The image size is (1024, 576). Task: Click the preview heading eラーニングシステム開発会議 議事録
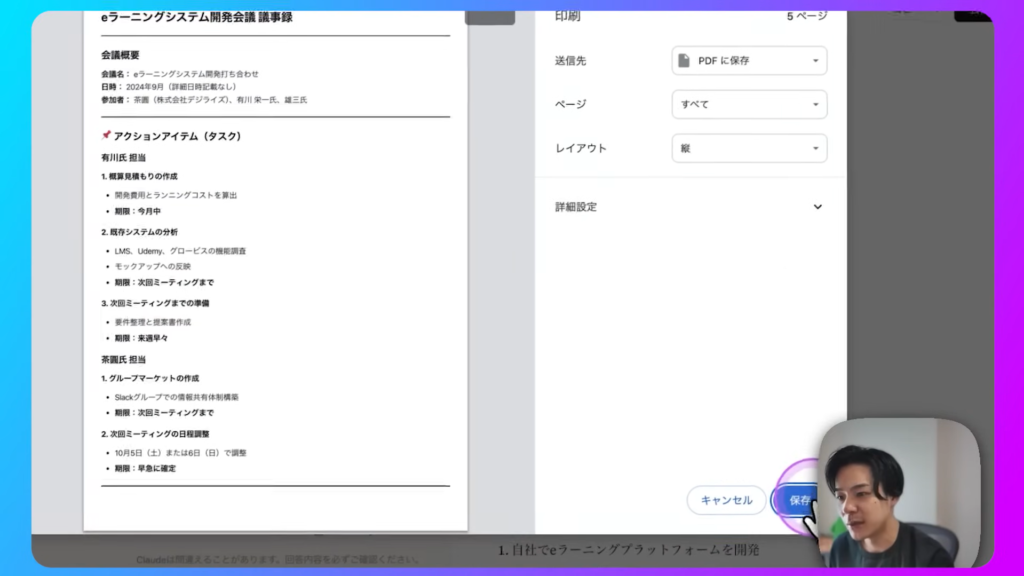point(197,18)
